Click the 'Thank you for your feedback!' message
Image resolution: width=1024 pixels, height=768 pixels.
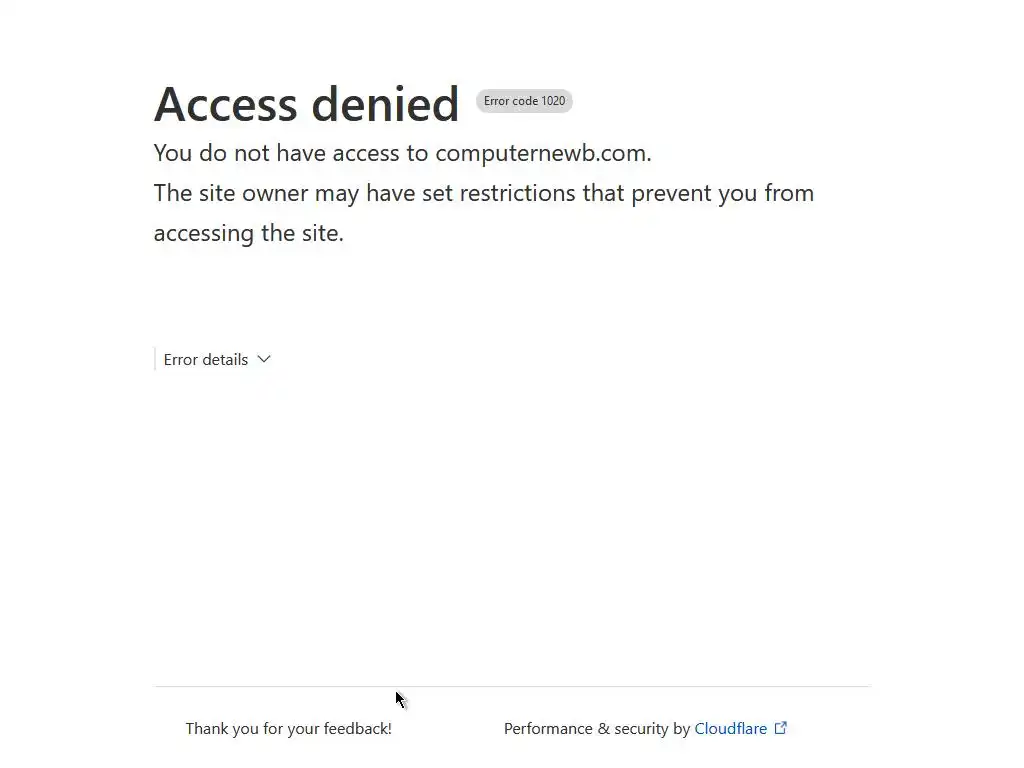(289, 728)
